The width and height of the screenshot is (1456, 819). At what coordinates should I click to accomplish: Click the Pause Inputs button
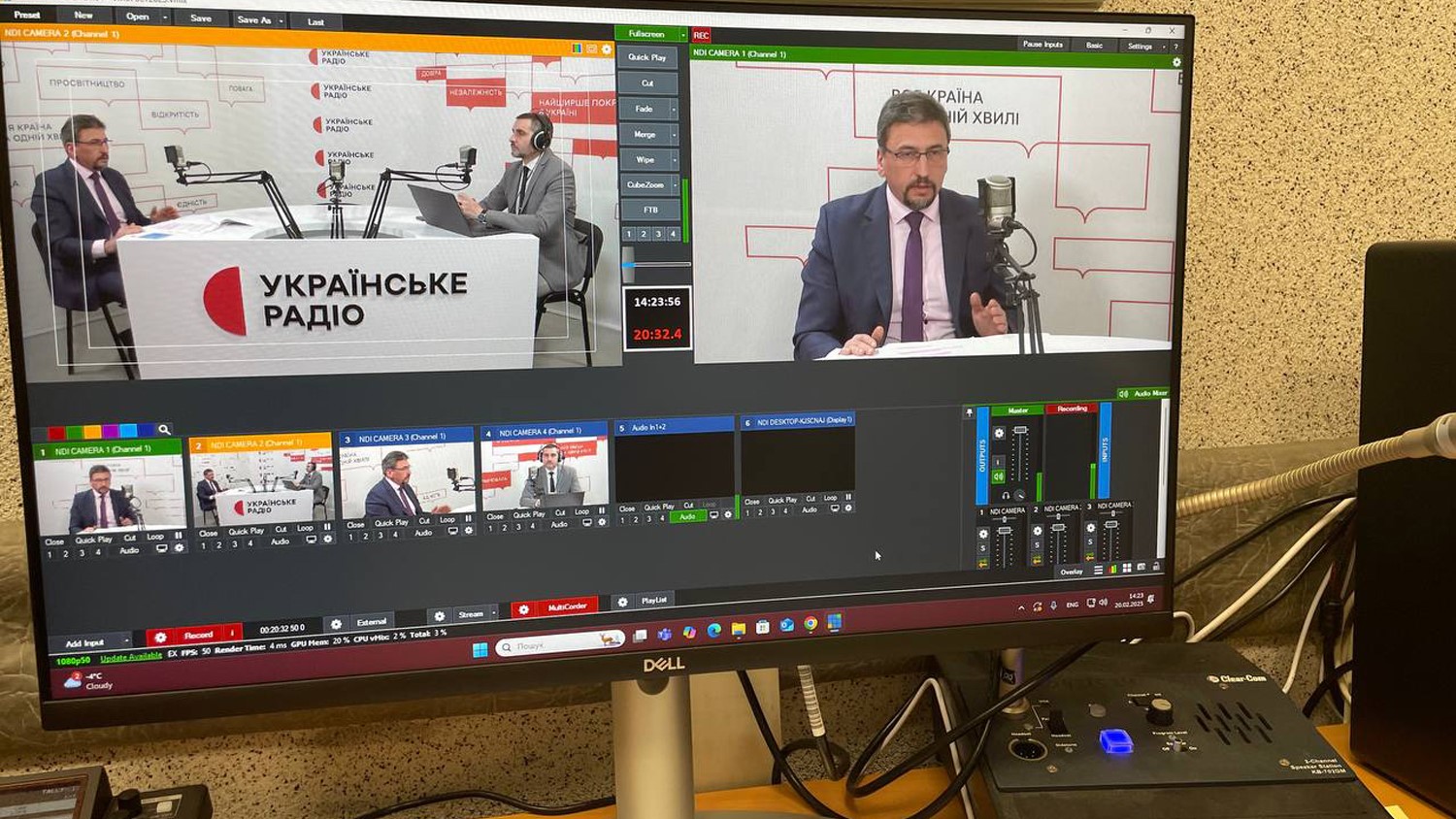pyautogui.click(x=1042, y=45)
